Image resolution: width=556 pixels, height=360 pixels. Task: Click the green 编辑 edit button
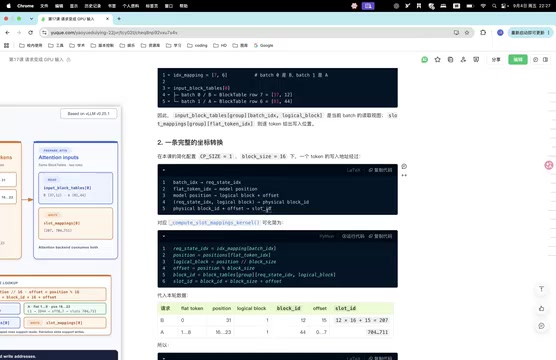coord(518,60)
